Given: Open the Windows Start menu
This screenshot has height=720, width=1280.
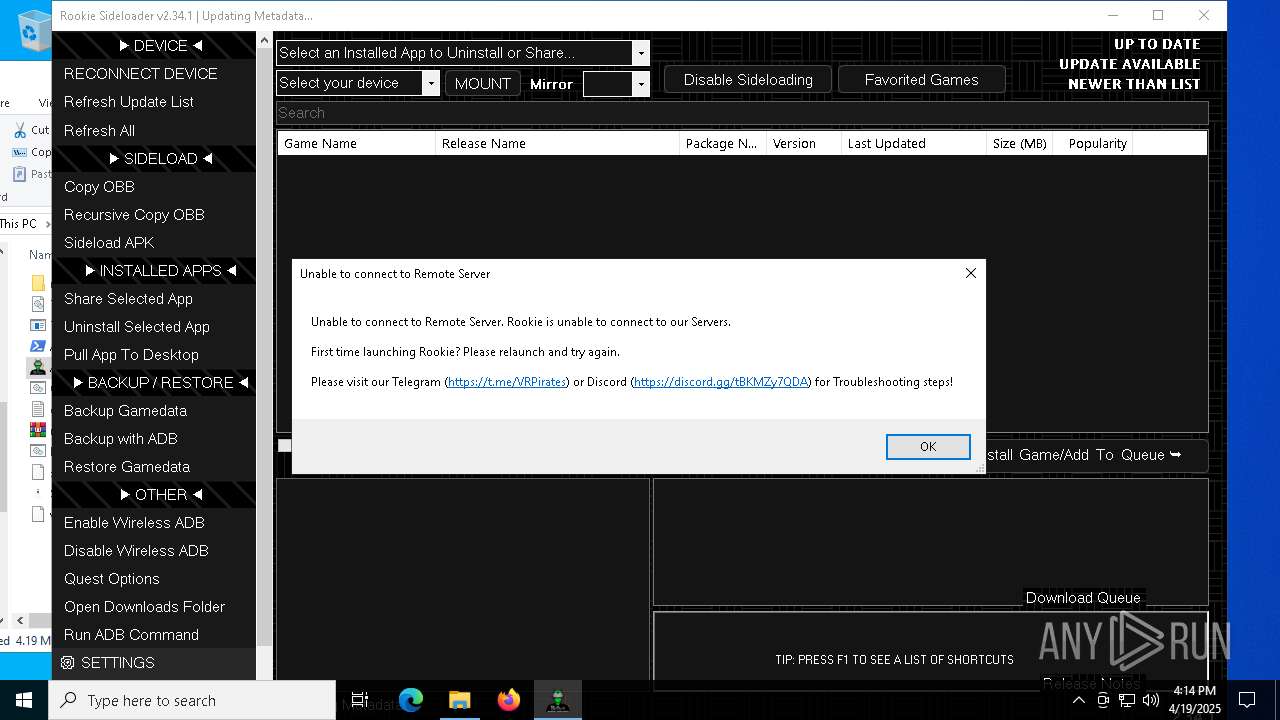Looking at the screenshot, I should [x=24, y=700].
